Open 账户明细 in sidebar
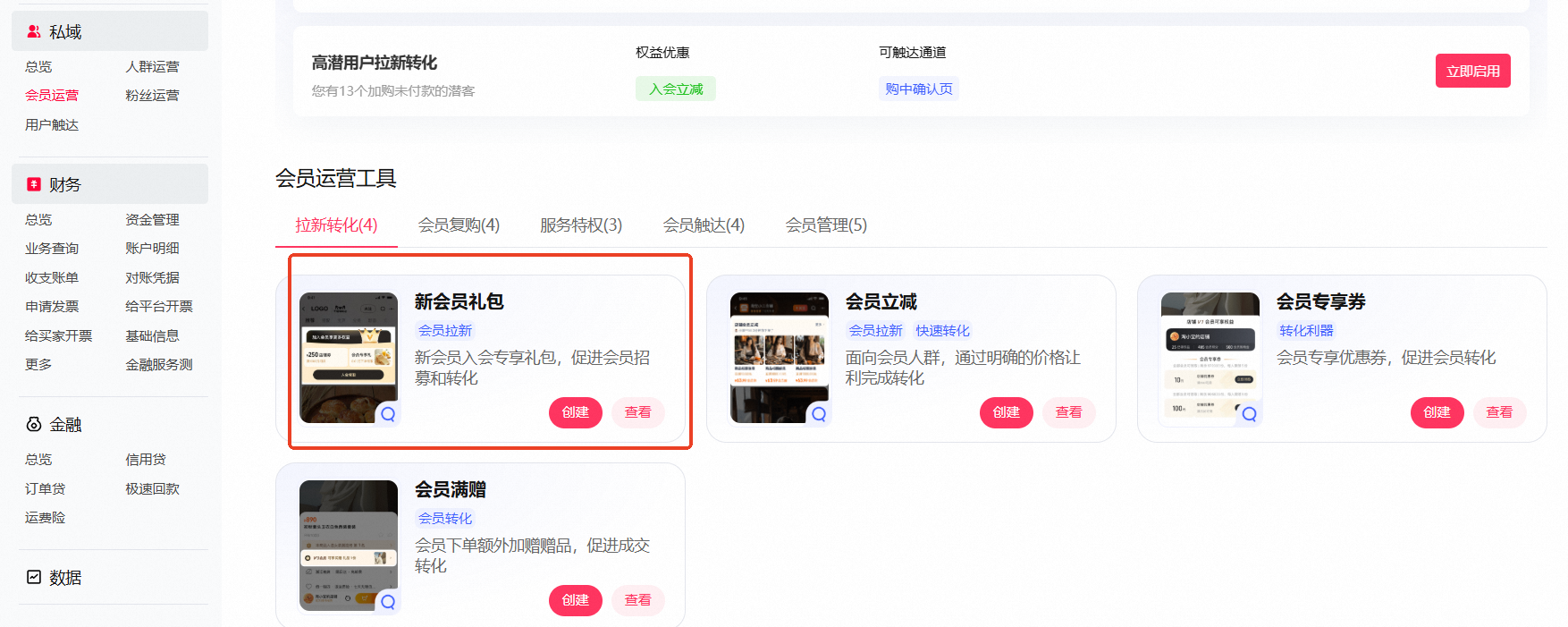The width and height of the screenshot is (1568, 627). tap(152, 249)
